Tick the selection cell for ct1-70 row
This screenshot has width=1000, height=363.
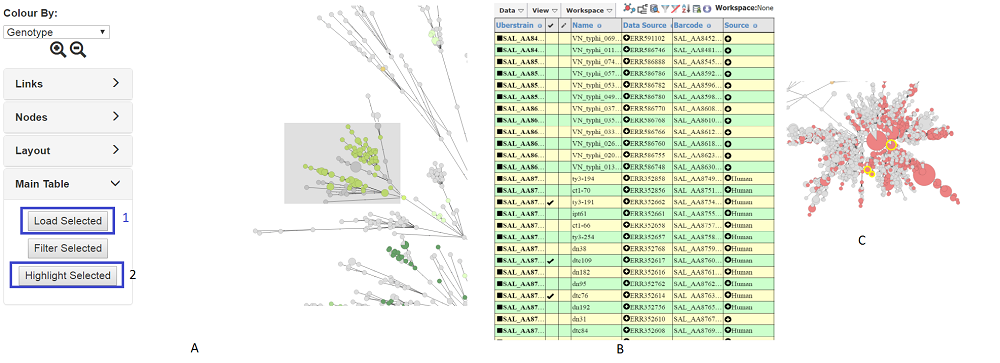(551, 190)
